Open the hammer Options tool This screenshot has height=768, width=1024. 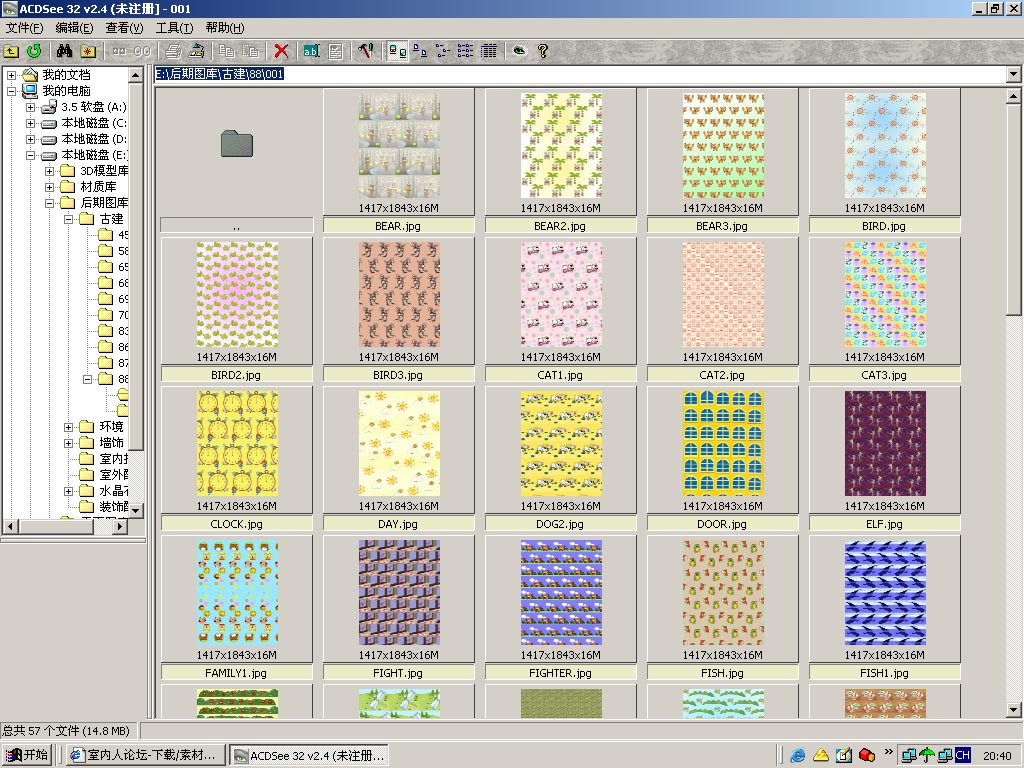tap(366, 51)
